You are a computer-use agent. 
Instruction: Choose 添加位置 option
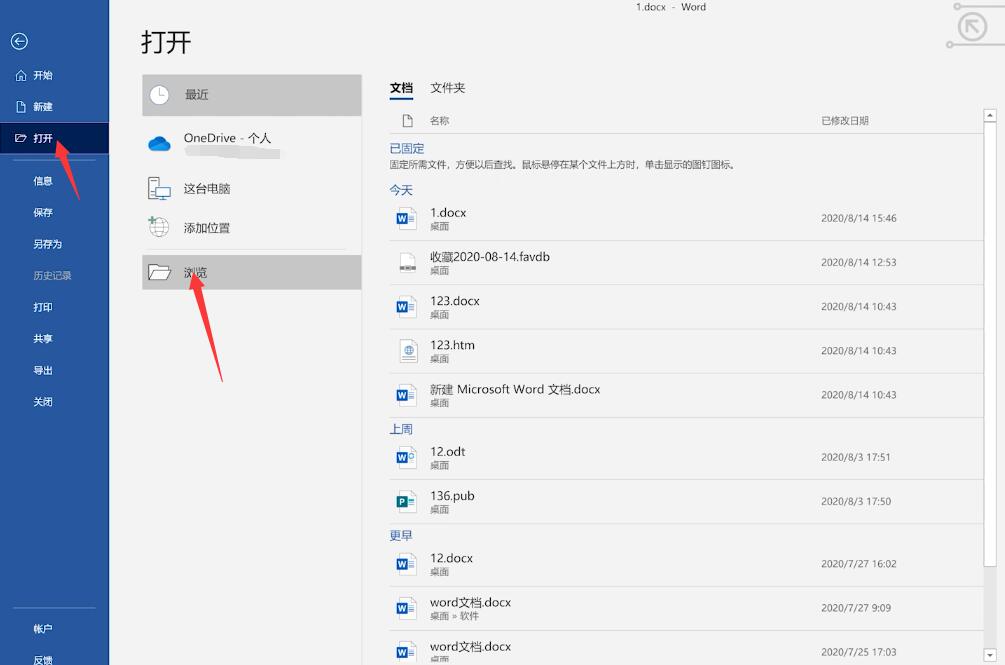pyautogui.click(x=252, y=227)
